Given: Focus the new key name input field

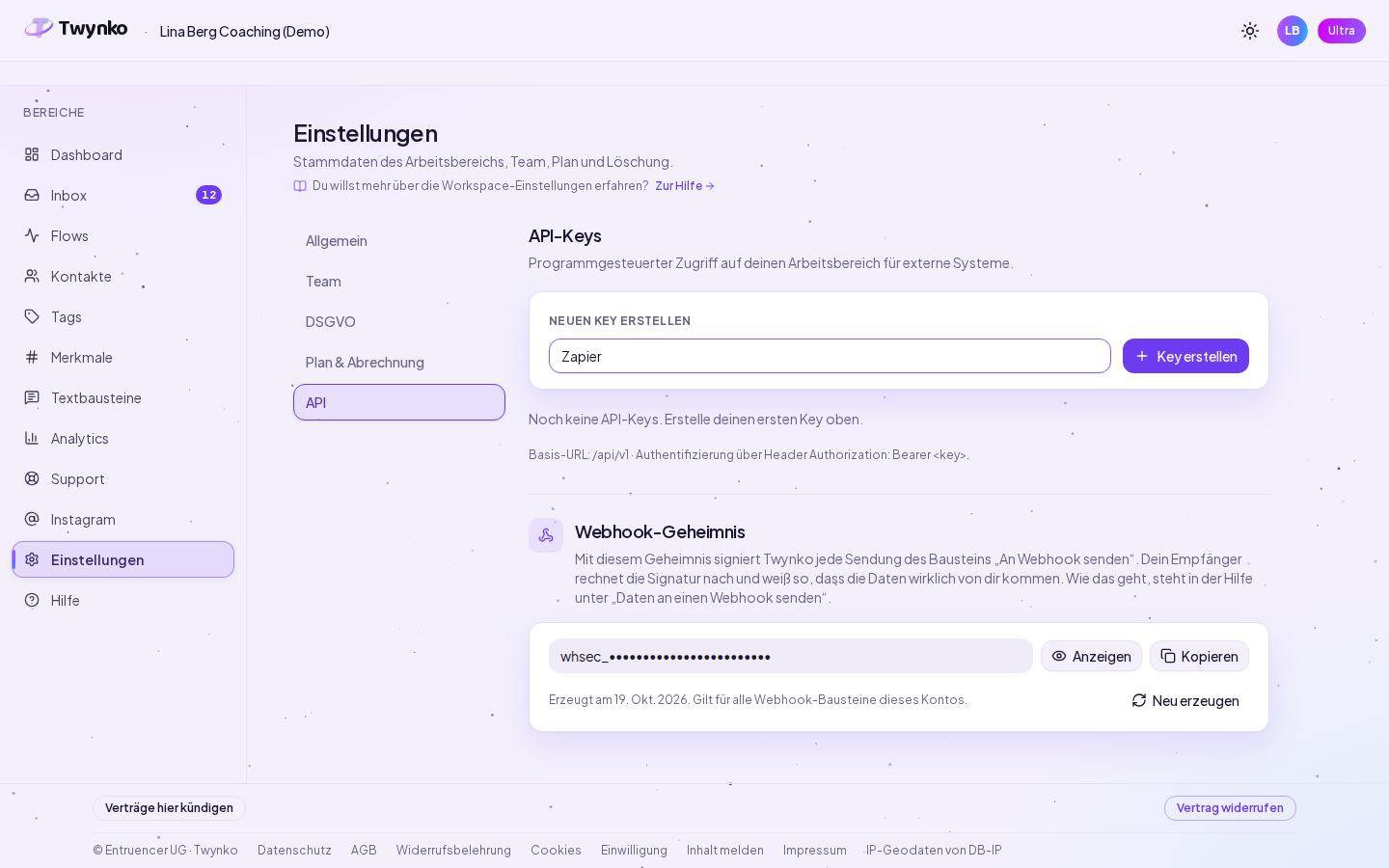Looking at the screenshot, I should coord(830,356).
